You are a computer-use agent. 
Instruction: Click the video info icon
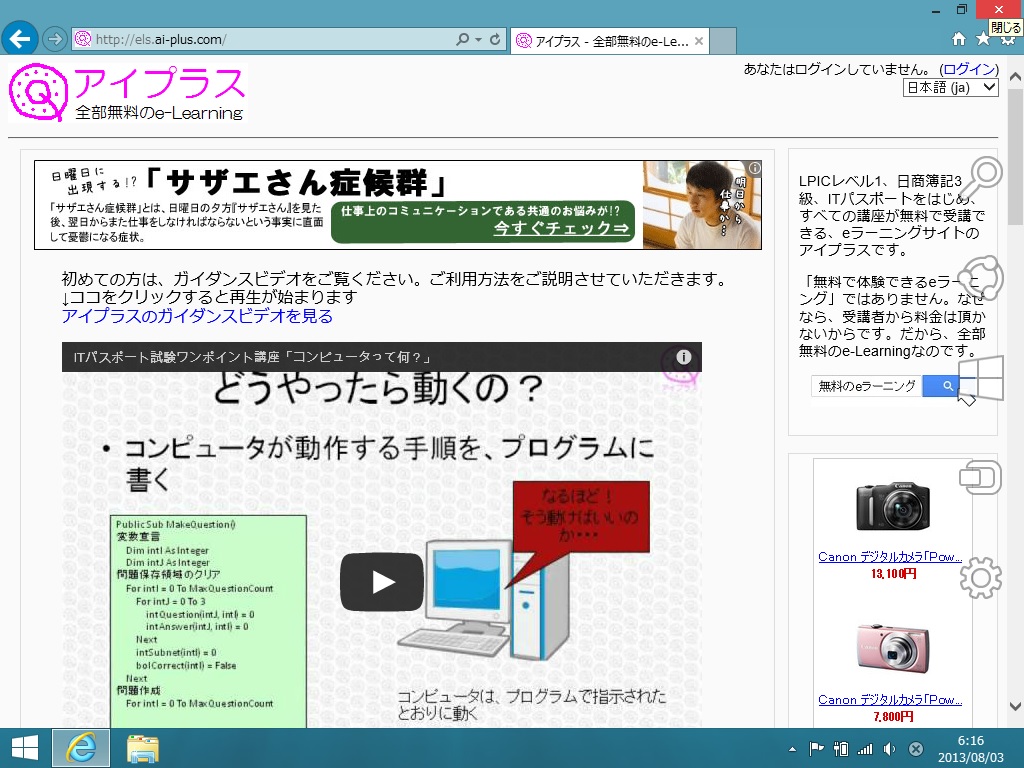click(684, 357)
